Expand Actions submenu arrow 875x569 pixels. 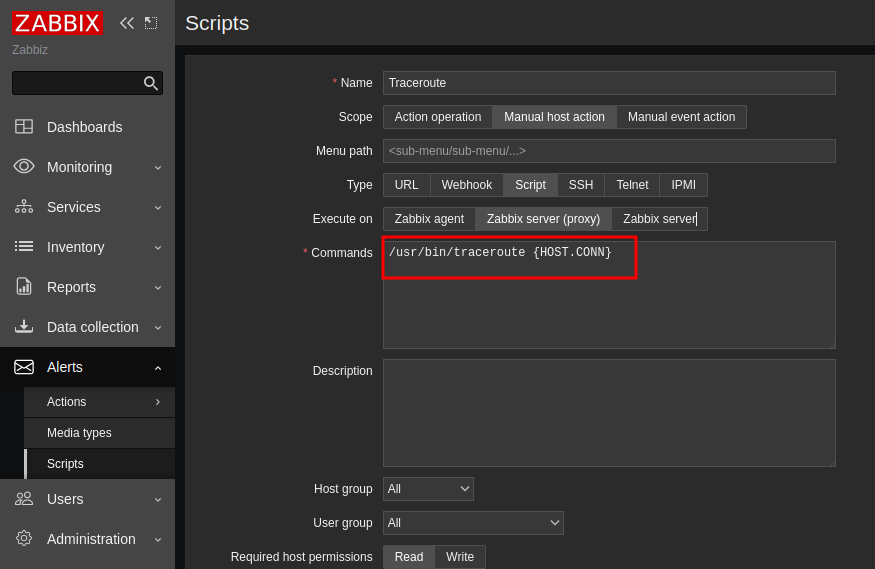[158, 402]
